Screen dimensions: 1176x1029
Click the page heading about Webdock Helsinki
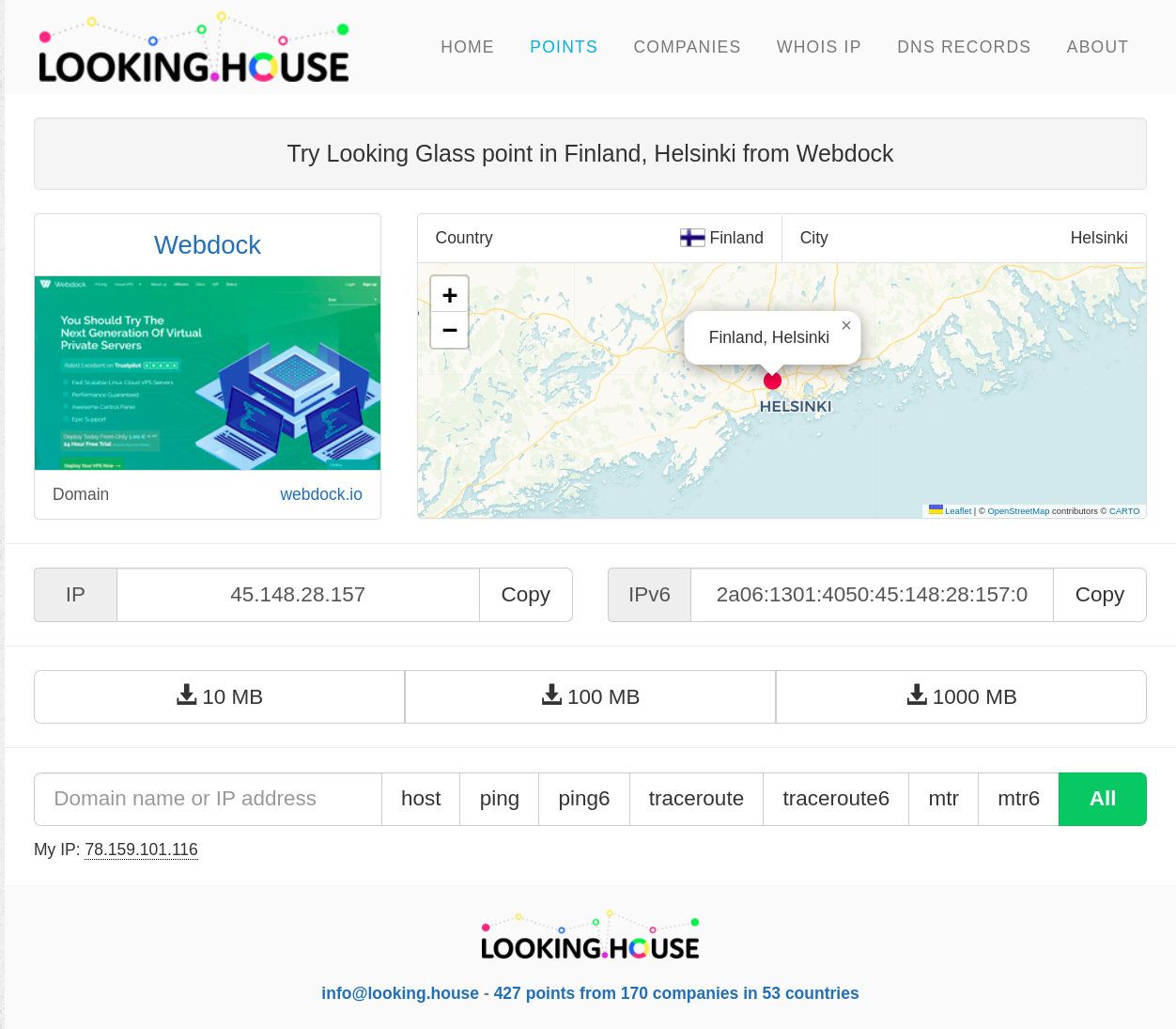590,153
